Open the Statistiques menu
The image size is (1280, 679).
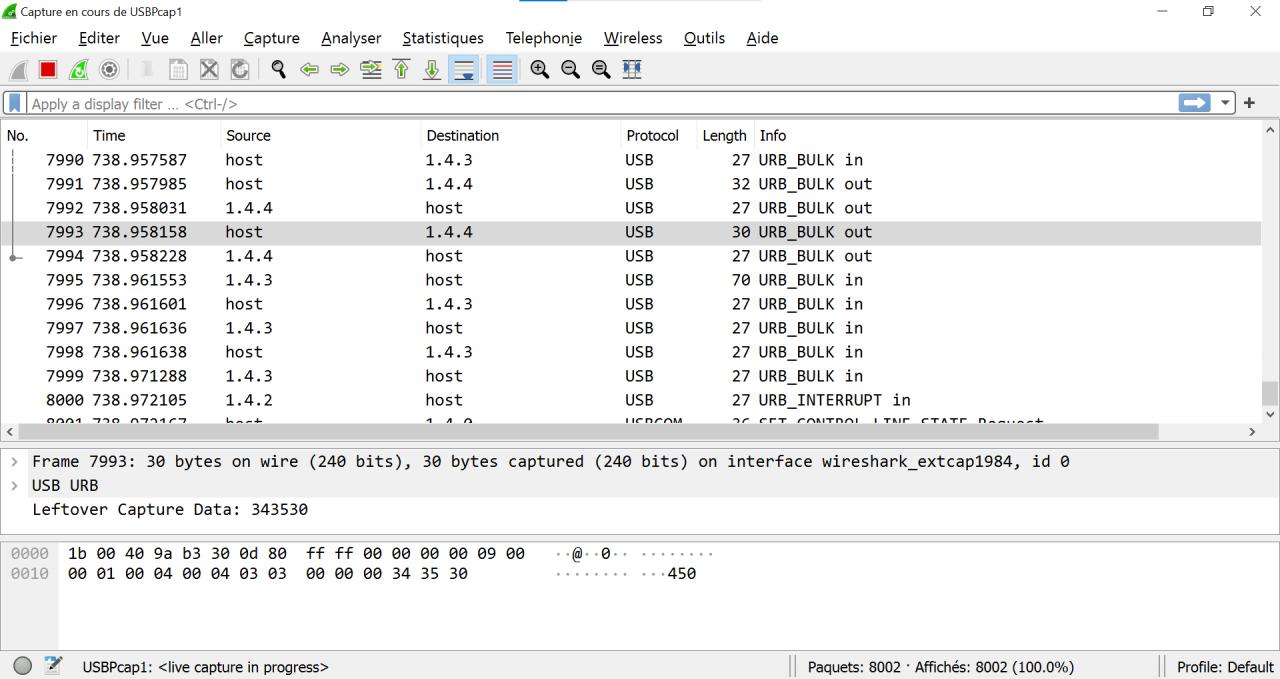click(442, 38)
